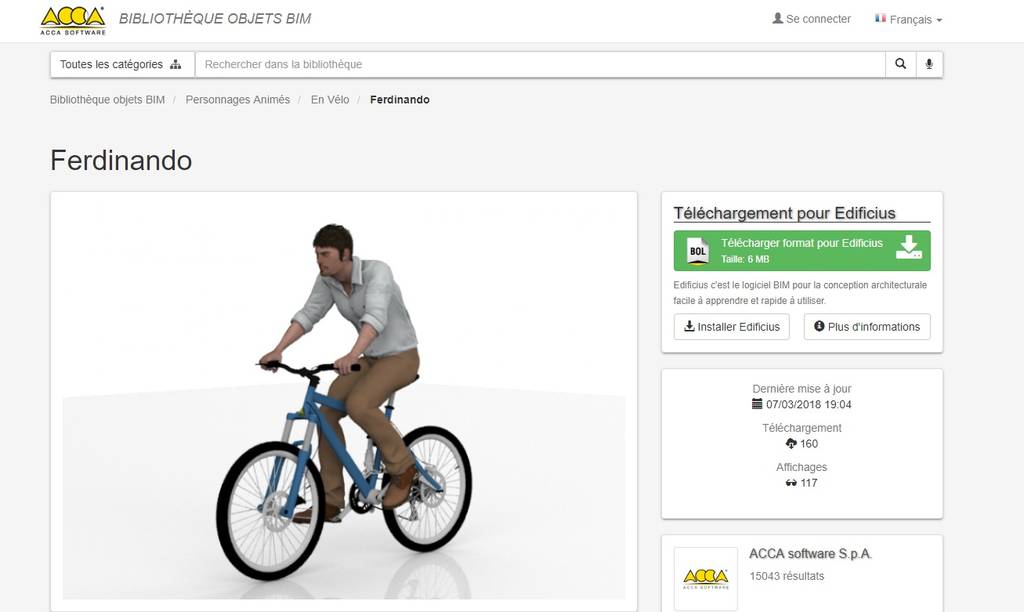The image size is (1024, 612).
Task: Click Se connecter to log in
Action: click(811, 19)
